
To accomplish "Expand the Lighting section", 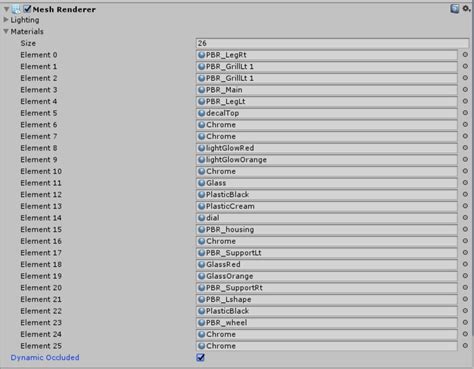I will point(6,20).
